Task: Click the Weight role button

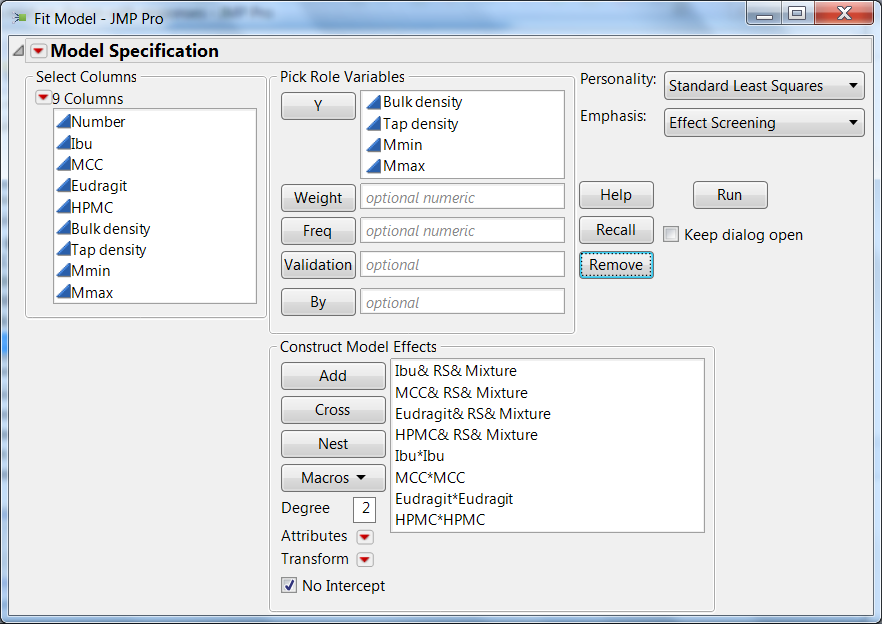Action: point(318,198)
